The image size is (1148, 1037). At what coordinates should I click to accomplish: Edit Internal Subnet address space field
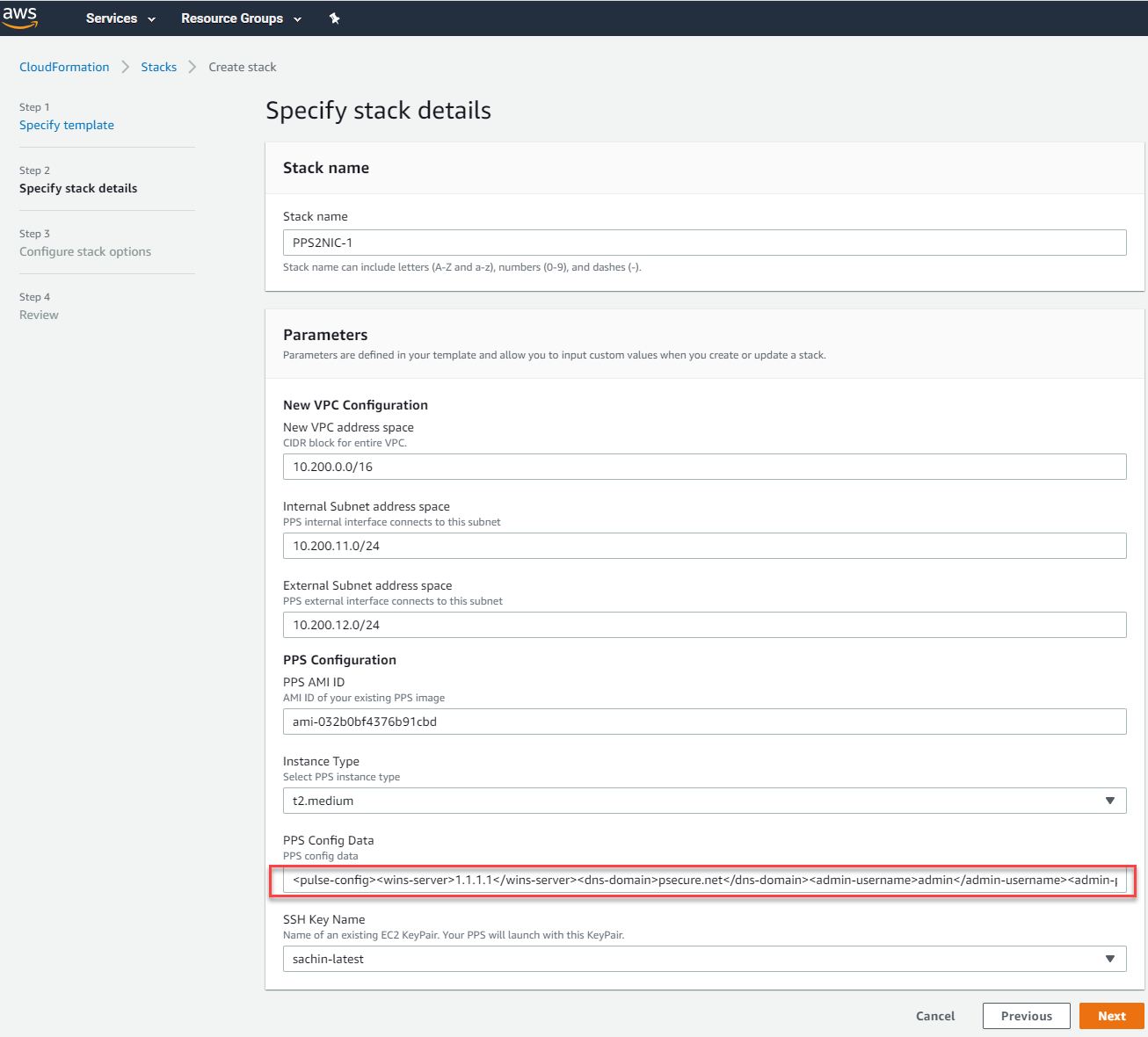[x=704, y=546]
